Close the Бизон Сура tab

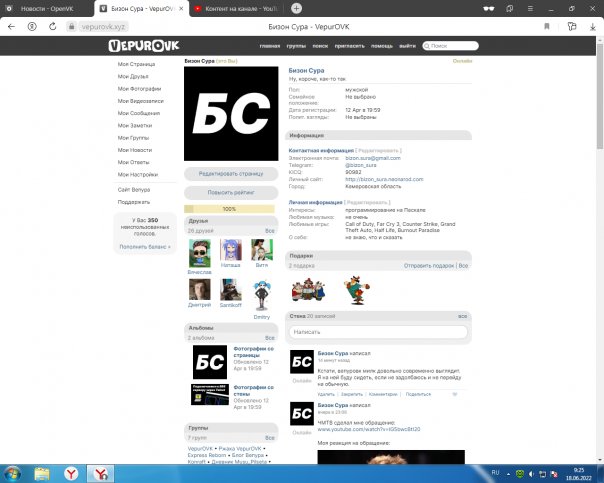pos(181,8)
